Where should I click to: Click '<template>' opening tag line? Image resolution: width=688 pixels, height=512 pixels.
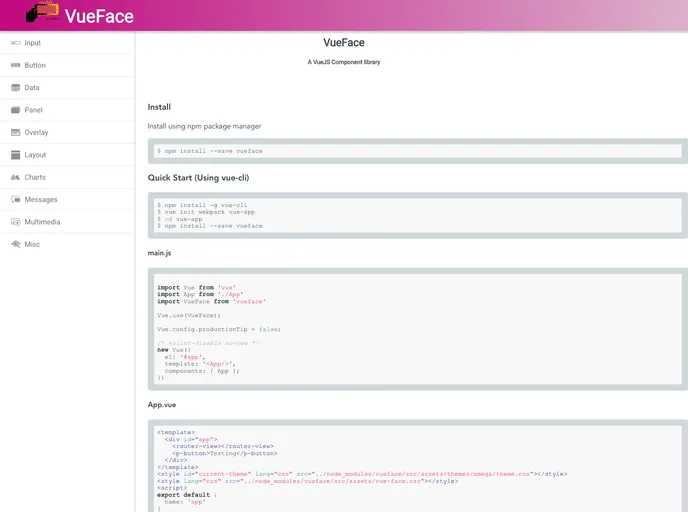(x=176, y=432)
